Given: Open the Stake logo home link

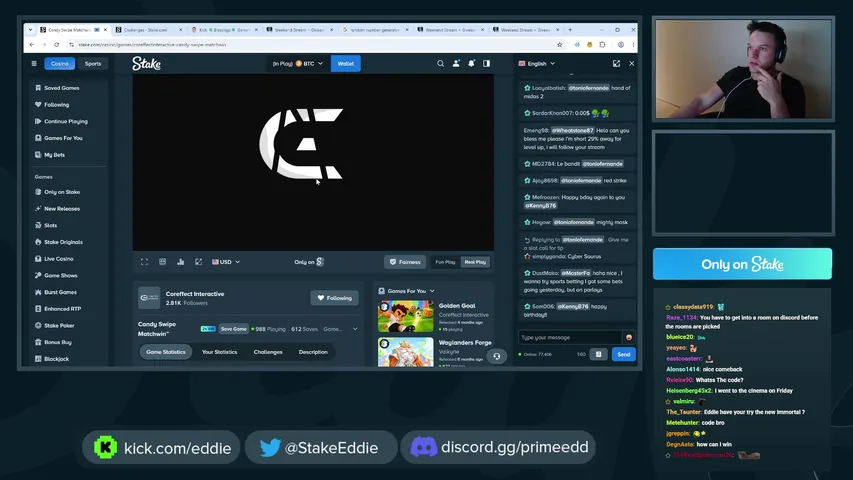Looking at the screenshot, I should pyautogui.click(x=146, y=64).
